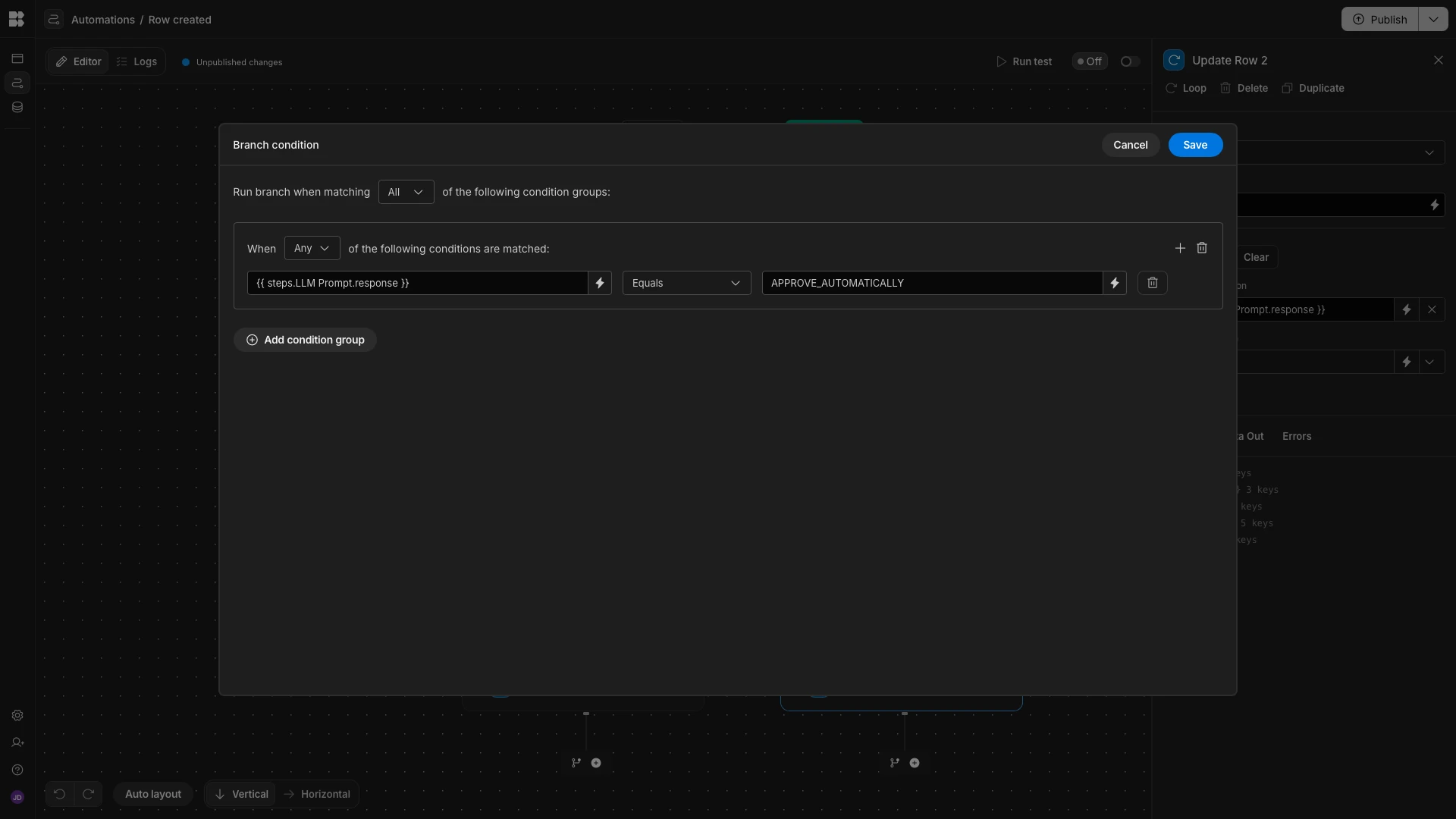Expand the Equals operator dropdown
The width and height of the screenshot is (1456, 819).
point(686,283)
